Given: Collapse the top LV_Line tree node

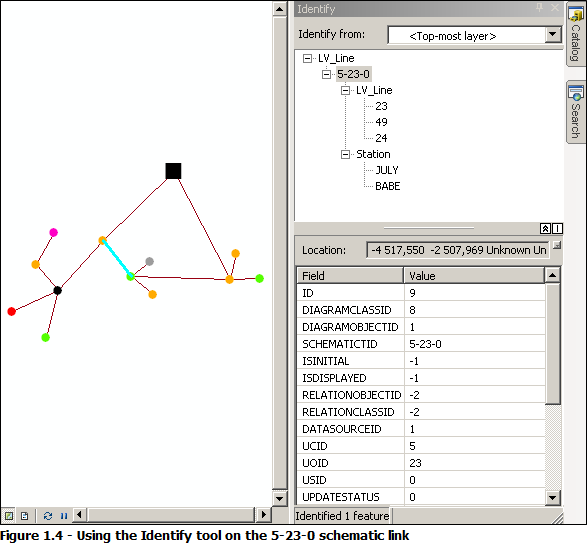Looking at the screenshot, I should pyautogui.click(x=307, y=58).
